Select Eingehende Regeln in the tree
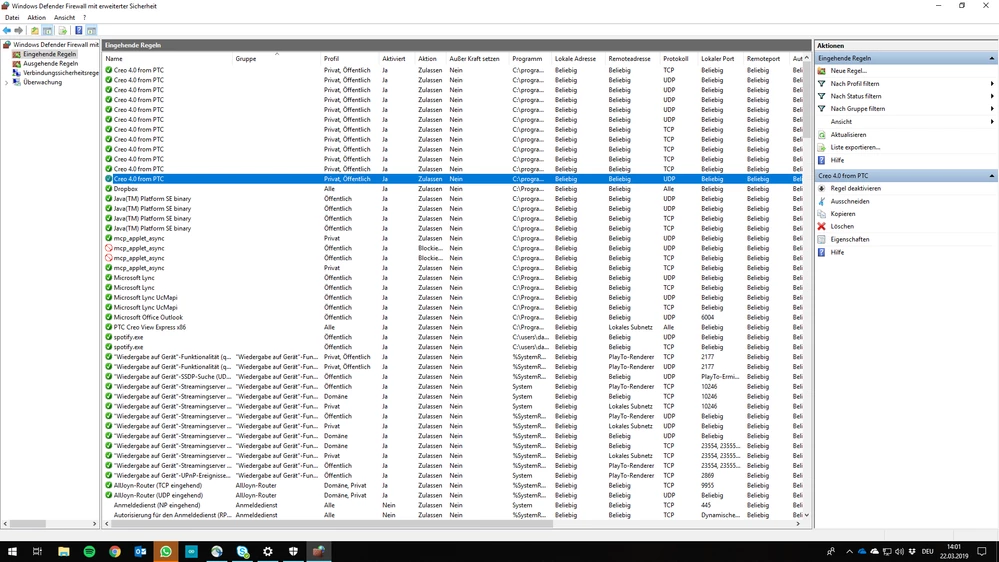The image size is (999, 562). (50, 54)
